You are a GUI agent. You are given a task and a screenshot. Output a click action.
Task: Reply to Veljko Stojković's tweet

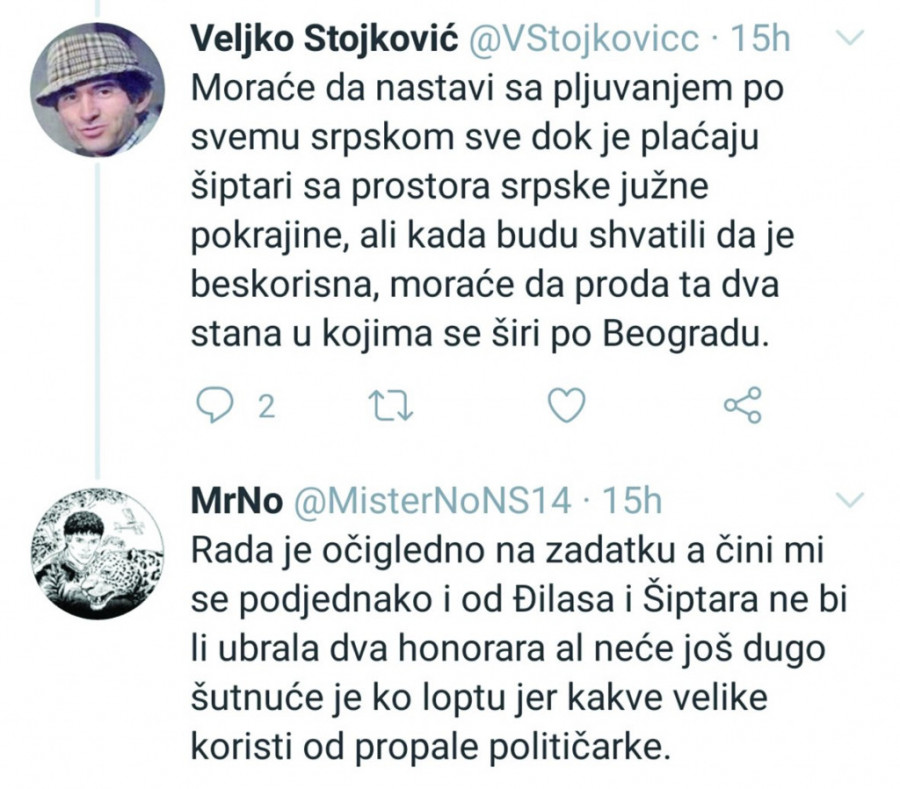tap(210, 405)
